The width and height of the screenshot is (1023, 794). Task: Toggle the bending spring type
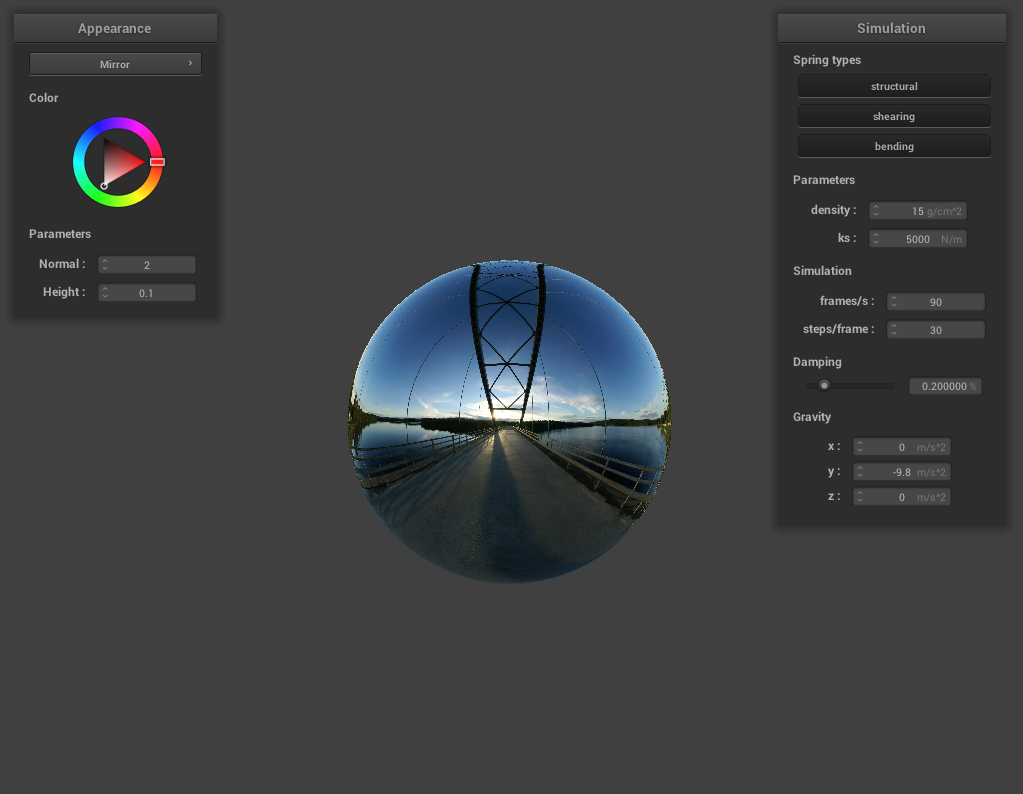click(894, 146)
